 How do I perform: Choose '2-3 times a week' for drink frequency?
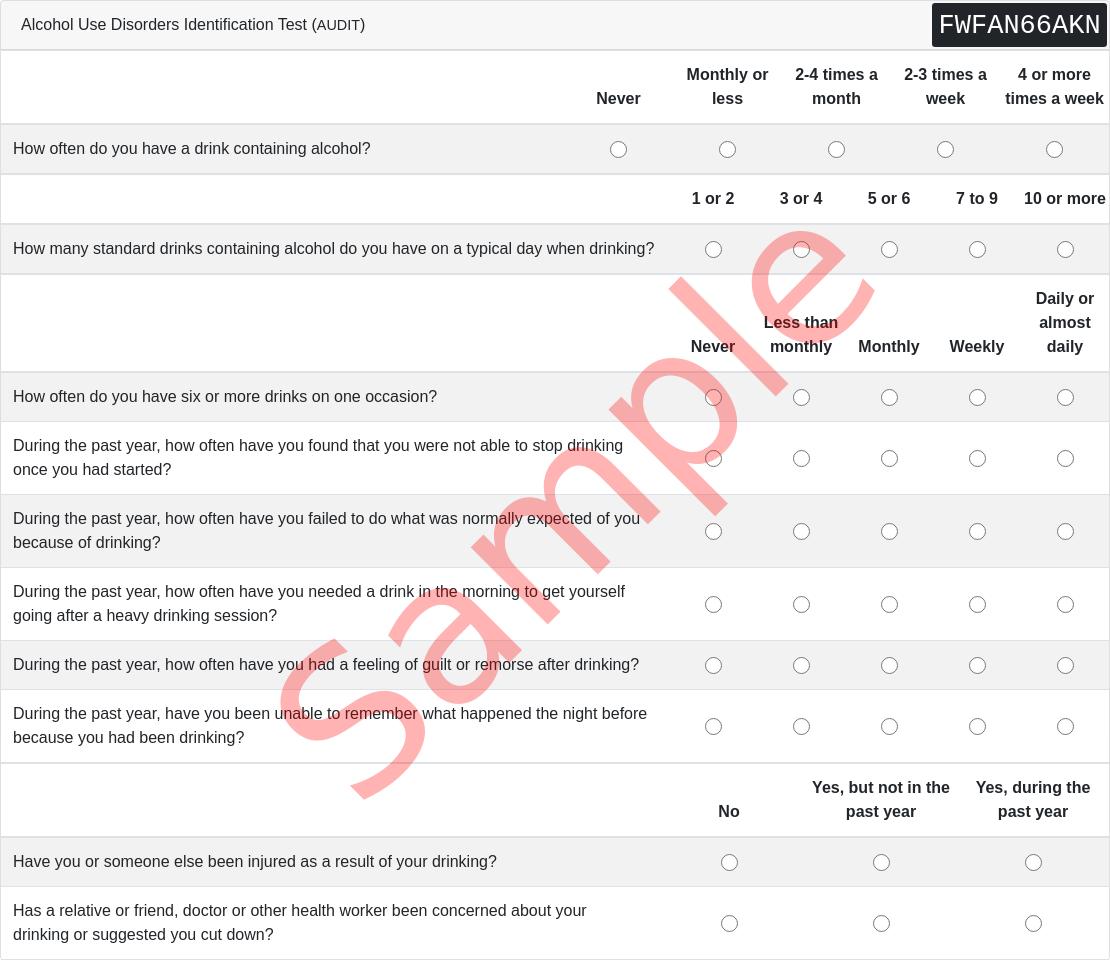pyautogui.click(x=945, y=149)
